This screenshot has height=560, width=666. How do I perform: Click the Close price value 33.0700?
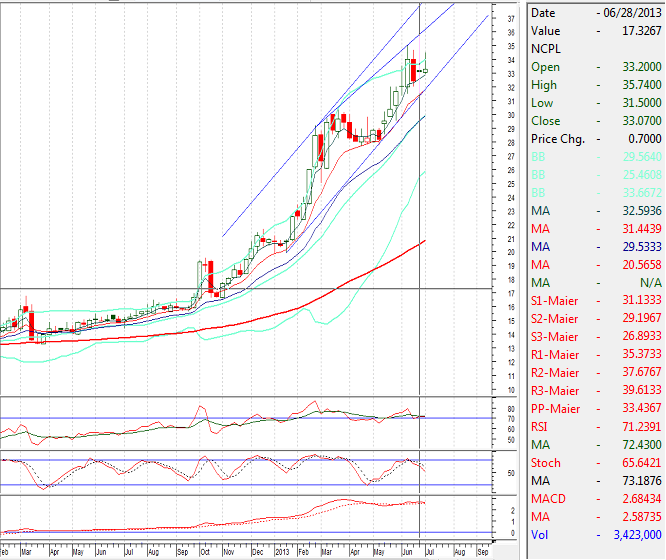click(x=631, y=121)
